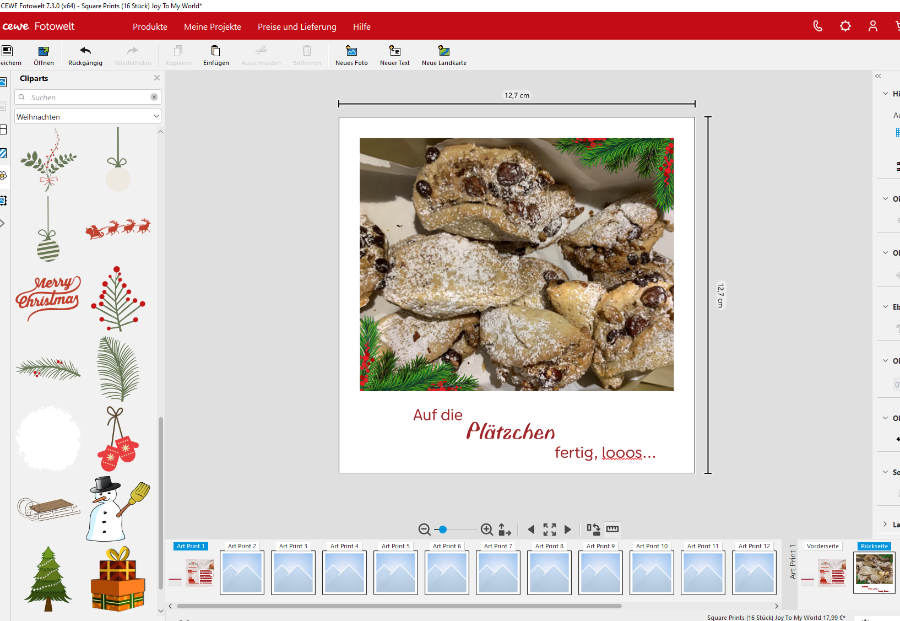Add a new photo with Neues Foto
This screenshot has width=900, height=621.
(x=351, y=50)
